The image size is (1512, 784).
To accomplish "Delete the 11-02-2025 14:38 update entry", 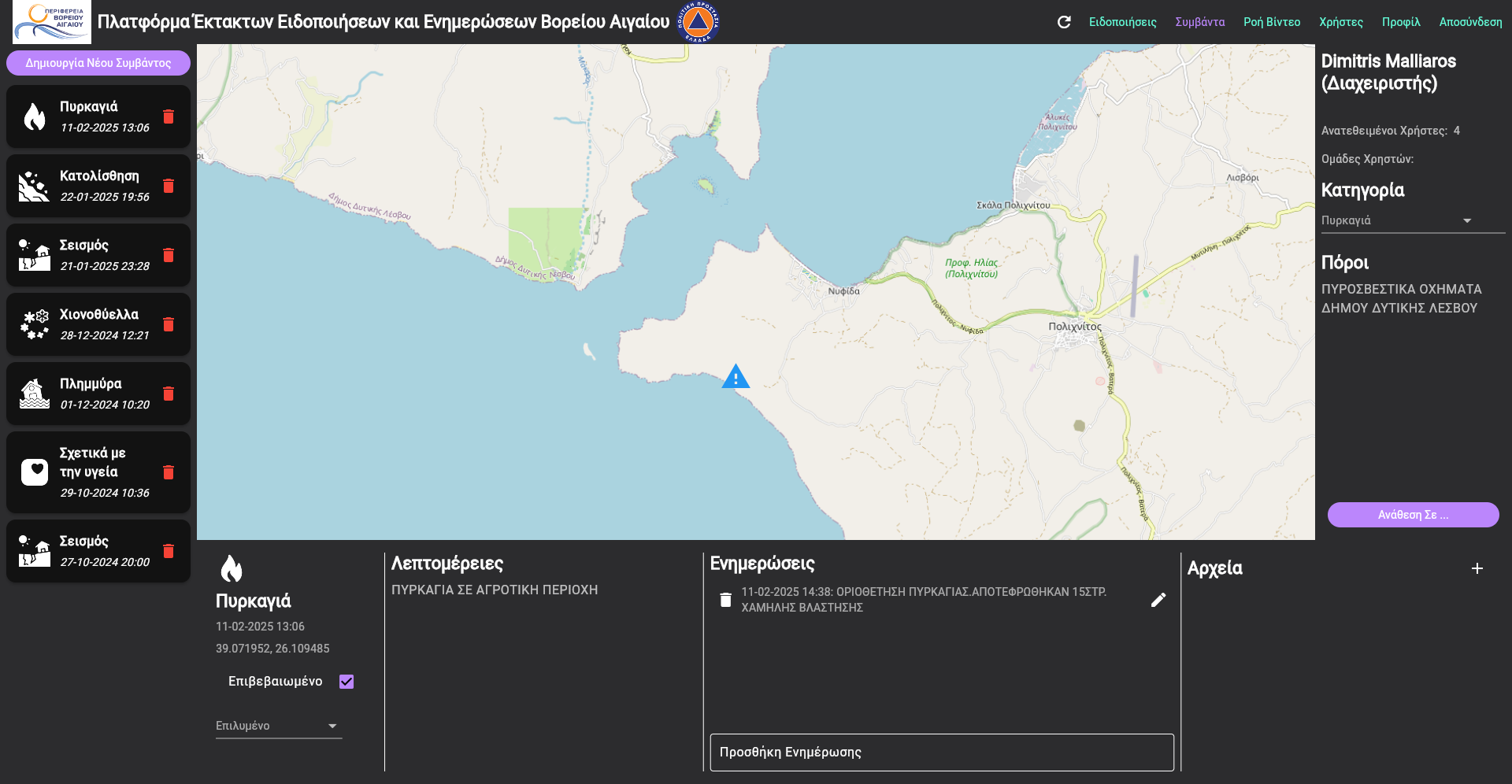I will [x=725, y=600].
